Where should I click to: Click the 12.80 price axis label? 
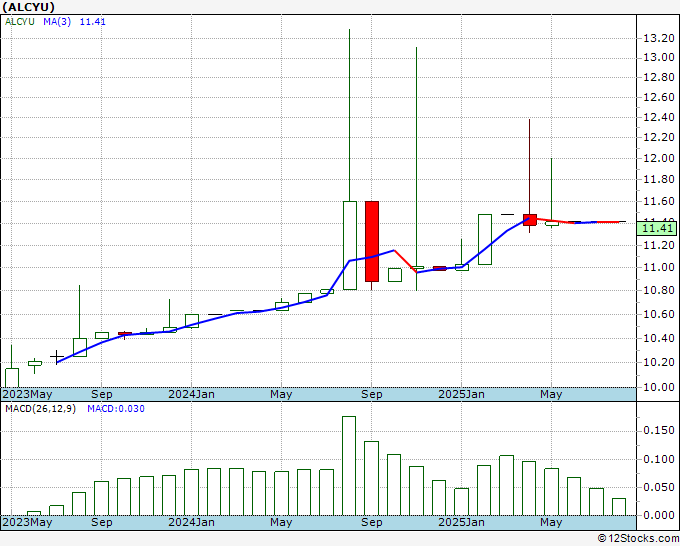click(x=658, y=78)
